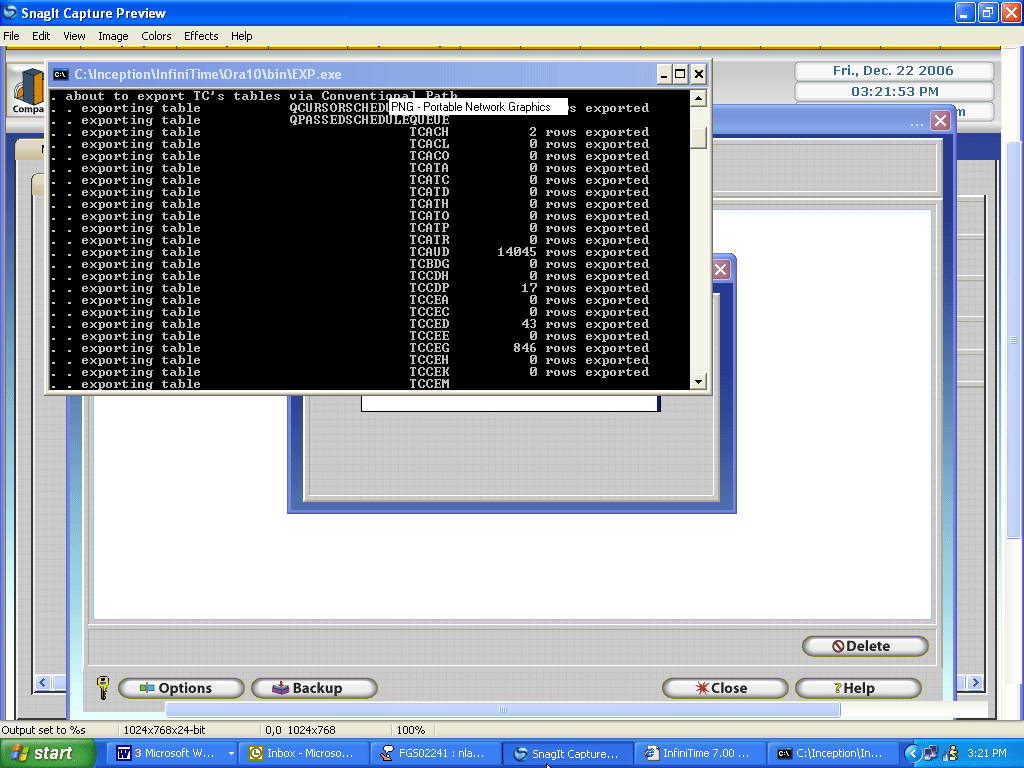Click the key icon beside Options
Viewport: 1024px width, 768px height.
click(102, 687)
